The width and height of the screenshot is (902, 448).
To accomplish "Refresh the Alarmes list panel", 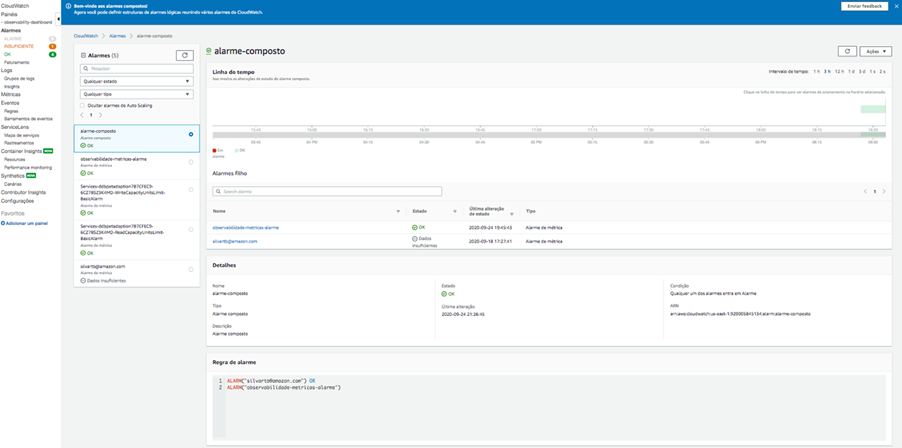I will coord(185,55).
